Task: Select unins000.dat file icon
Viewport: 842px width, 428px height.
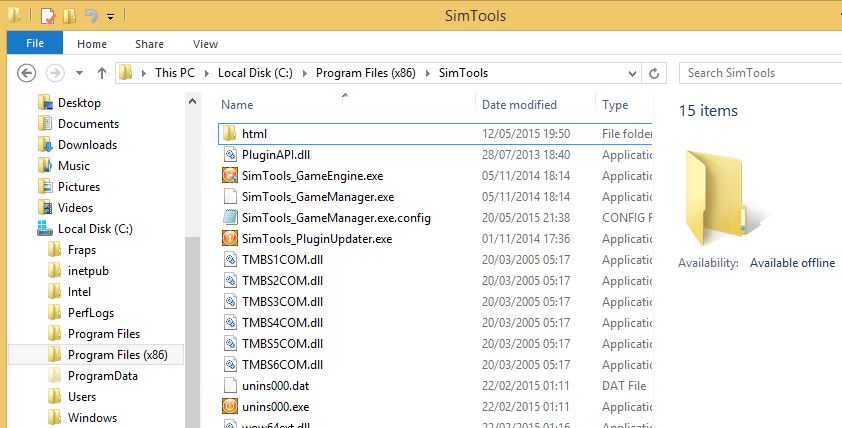Action: (230, 385)
